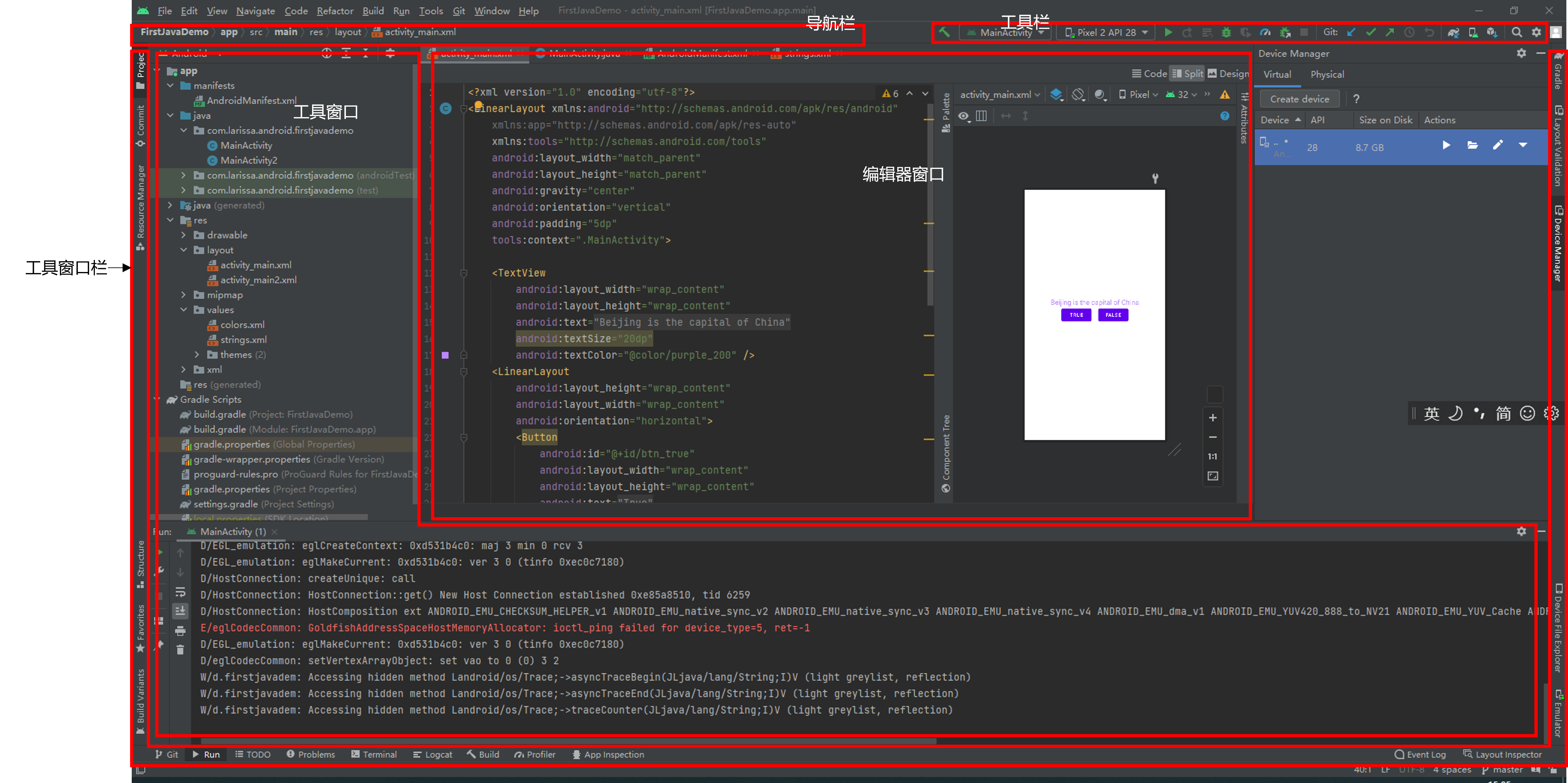
Task: Click the Search Everywhere magnifier icon
Action: (x=1517, y=32)
